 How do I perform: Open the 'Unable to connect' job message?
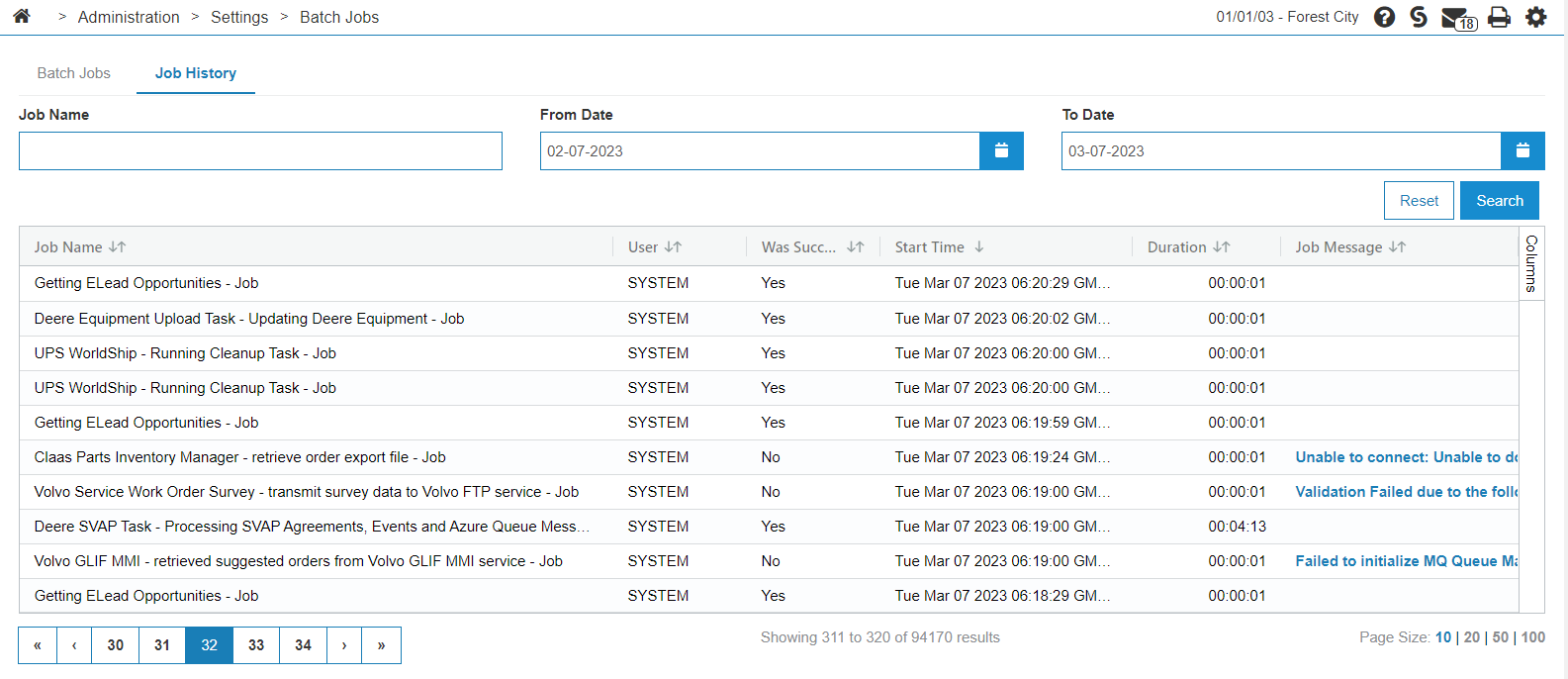[1405, 457]
